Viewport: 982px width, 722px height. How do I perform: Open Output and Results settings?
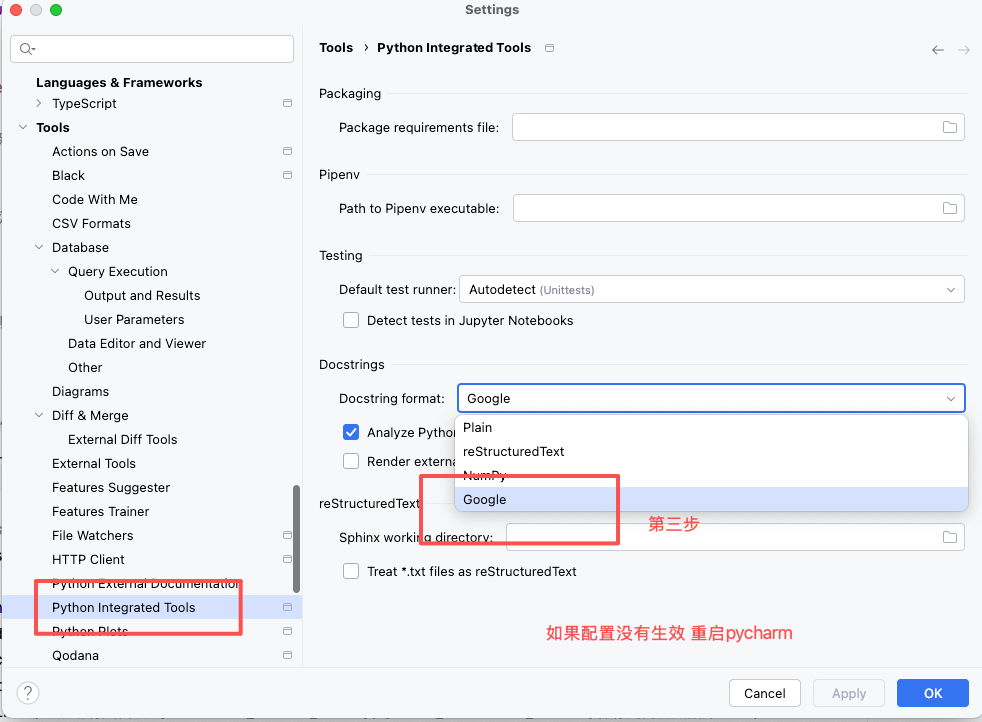(142, 296)
